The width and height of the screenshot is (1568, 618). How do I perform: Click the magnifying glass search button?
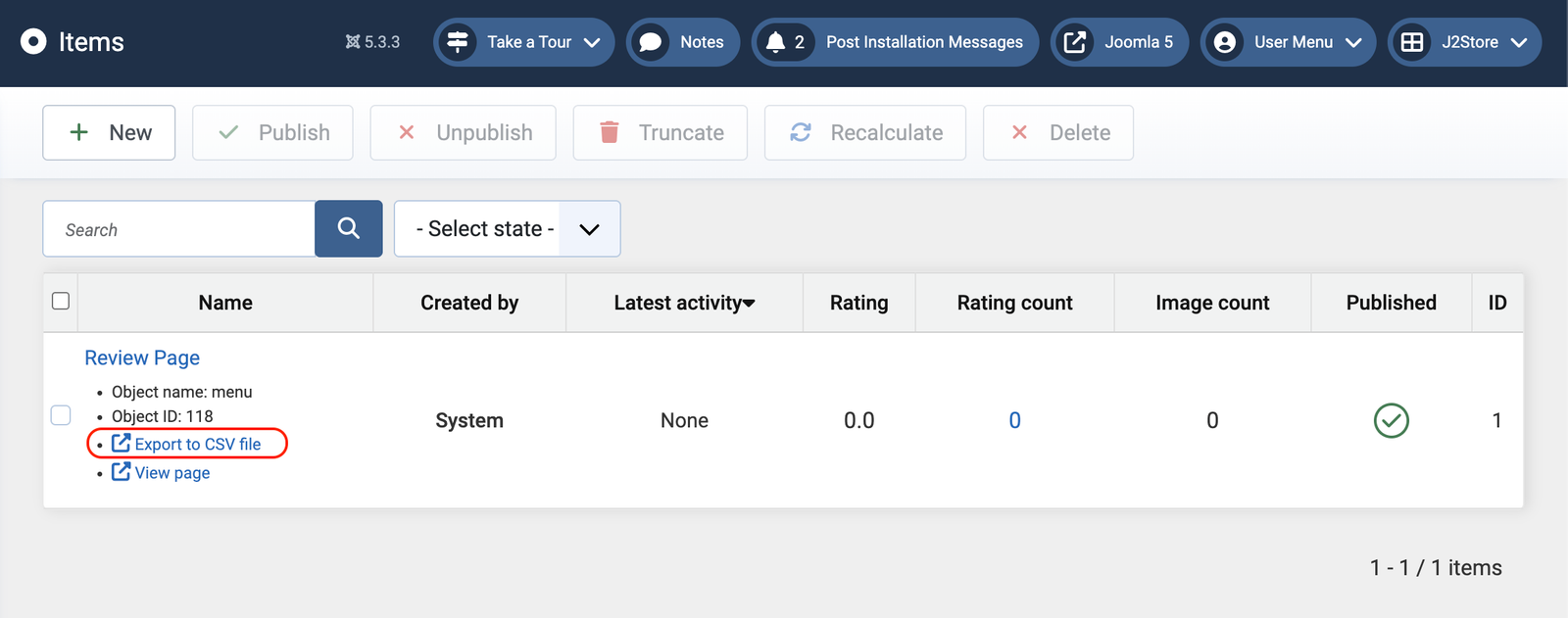[348, 229]
